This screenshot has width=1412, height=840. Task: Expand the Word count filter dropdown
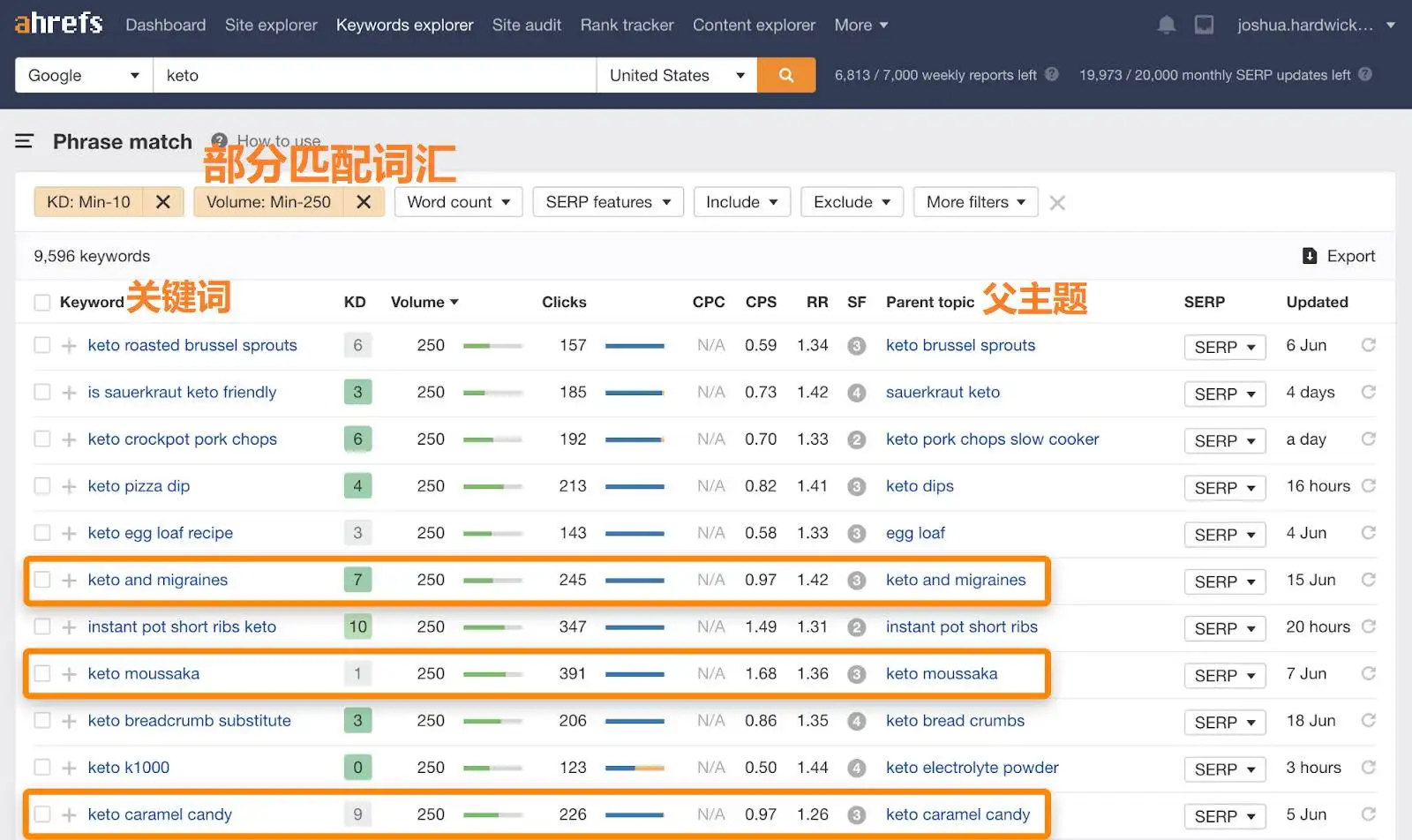tap(458, 201)
